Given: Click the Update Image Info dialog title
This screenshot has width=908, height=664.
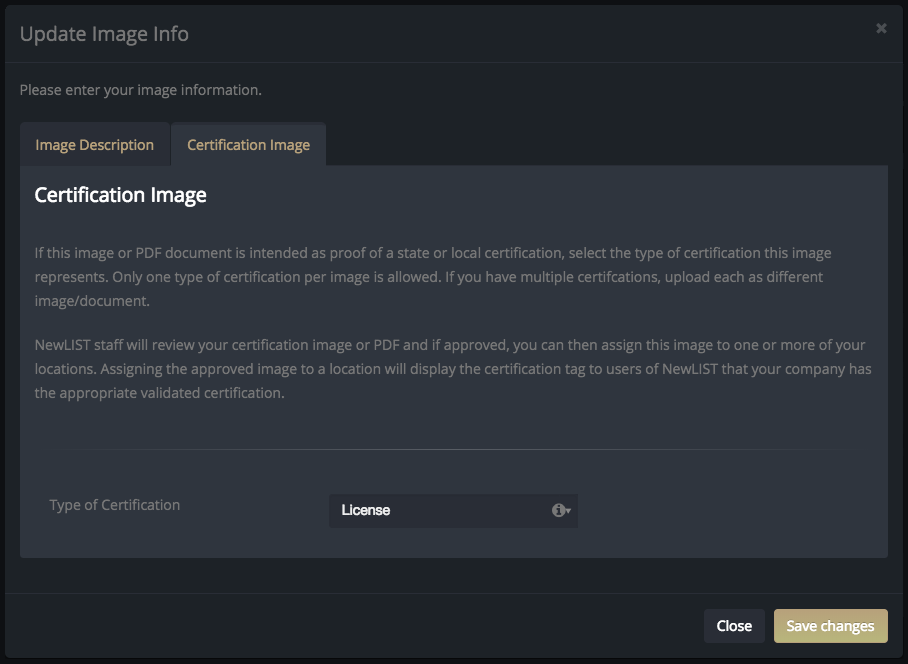Looking at the screenshot, I should [104, 34].
